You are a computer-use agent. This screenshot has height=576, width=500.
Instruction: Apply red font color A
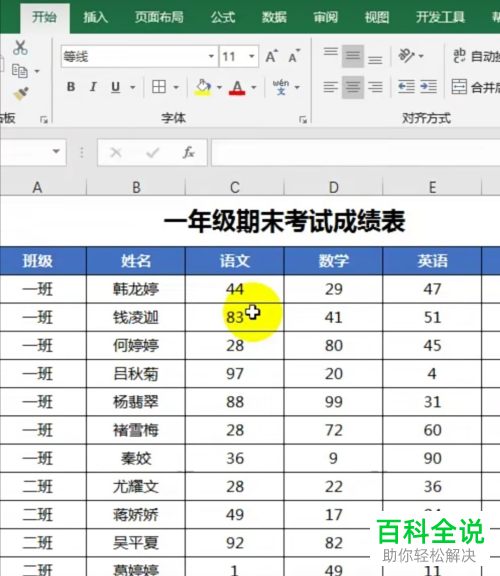(x=237, y=87)
